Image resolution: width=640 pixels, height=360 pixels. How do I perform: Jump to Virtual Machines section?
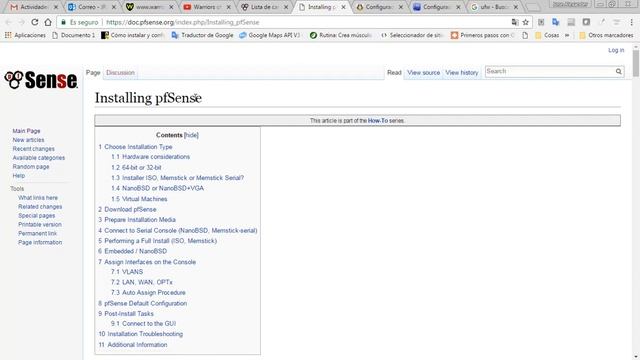(x=139, y=199)
